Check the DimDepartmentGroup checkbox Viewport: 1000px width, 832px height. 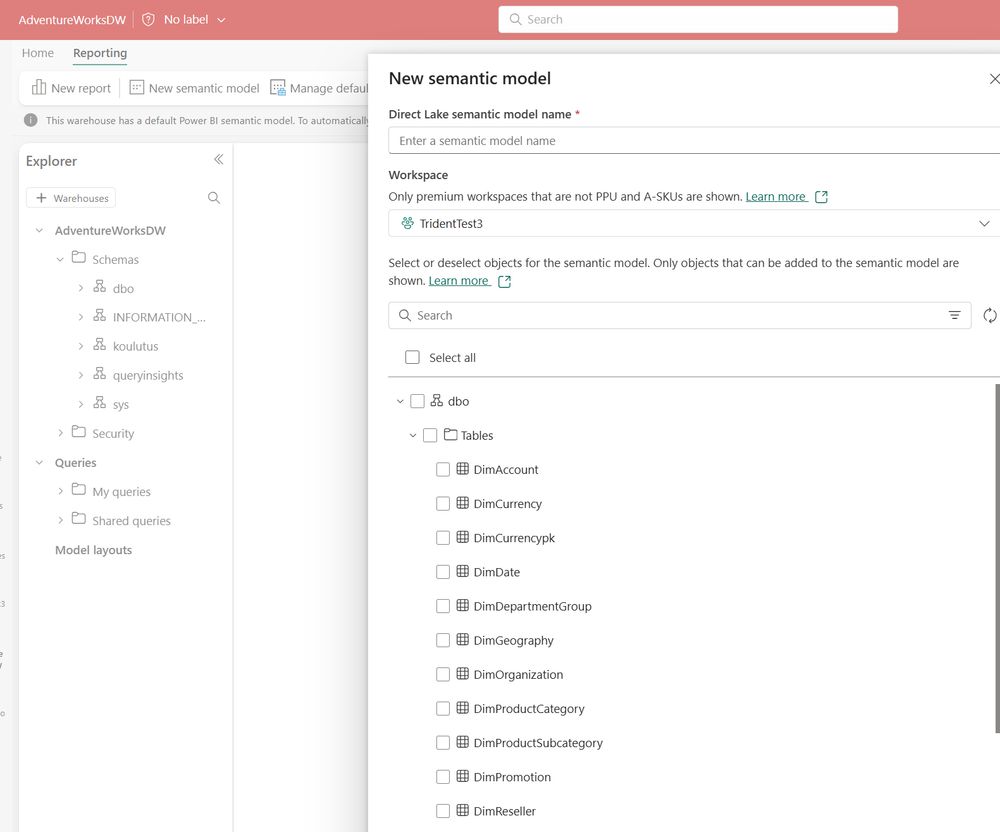point(443,606)
